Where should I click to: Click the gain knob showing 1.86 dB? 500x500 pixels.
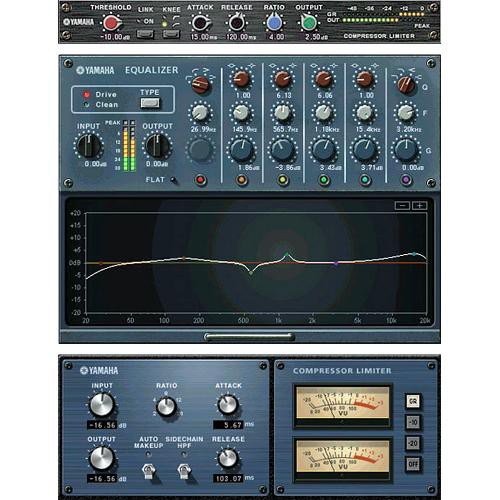coord(242,150)
